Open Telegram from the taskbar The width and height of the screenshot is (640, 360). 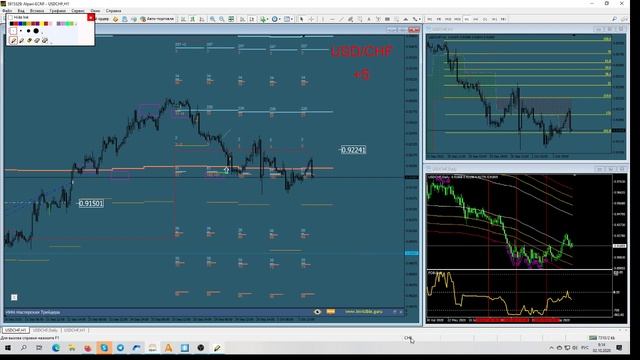[120, 348]
